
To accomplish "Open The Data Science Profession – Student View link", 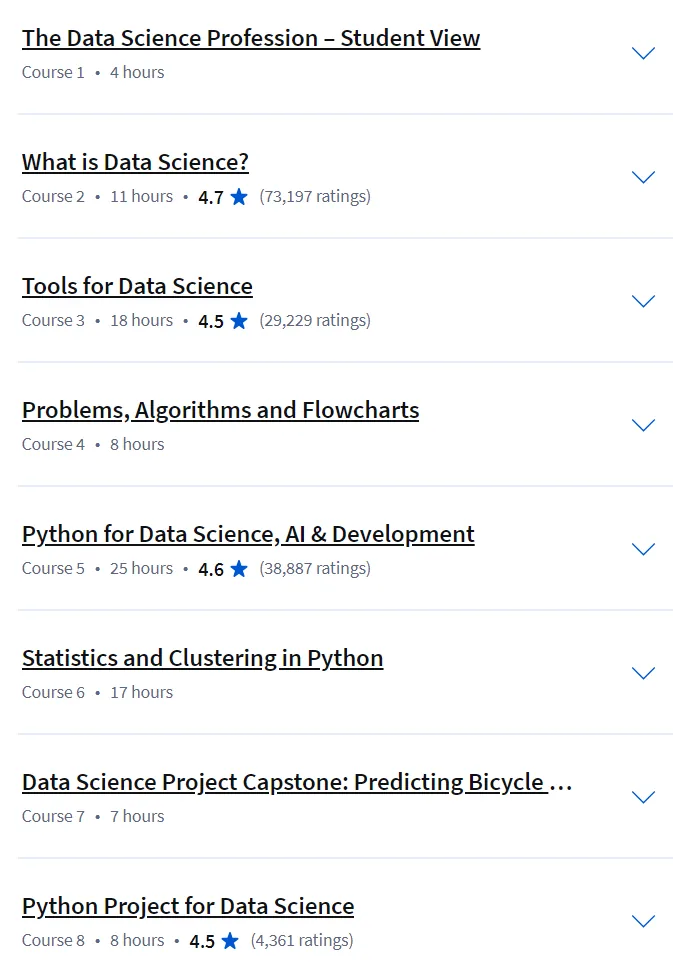I will coord(251,38).
